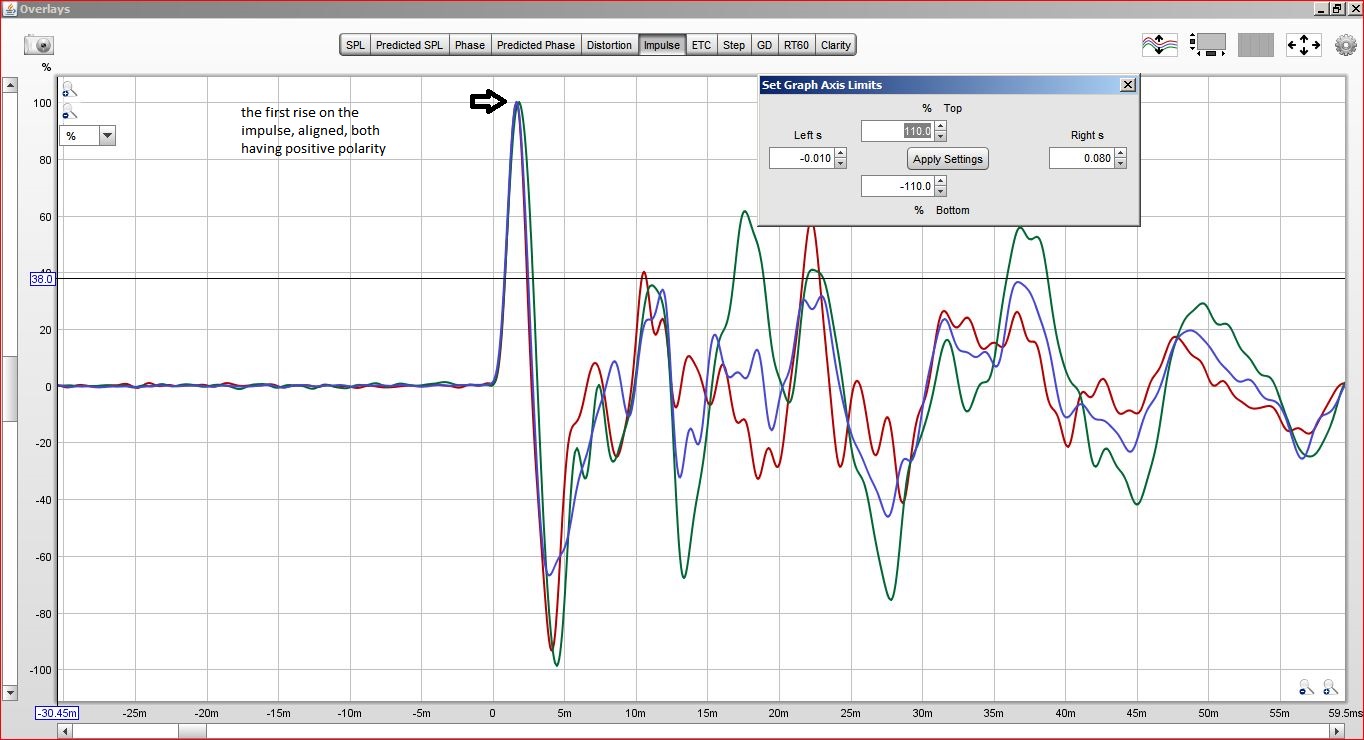This screenshot has height=740, width=1364.
Task: Click the fit-to-data four-arrows icon
Action: point(1303,45)
